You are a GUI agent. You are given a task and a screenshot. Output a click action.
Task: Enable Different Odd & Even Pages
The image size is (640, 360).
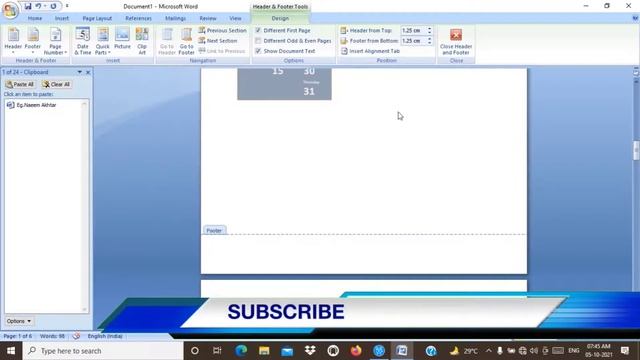tap(258, 40)
